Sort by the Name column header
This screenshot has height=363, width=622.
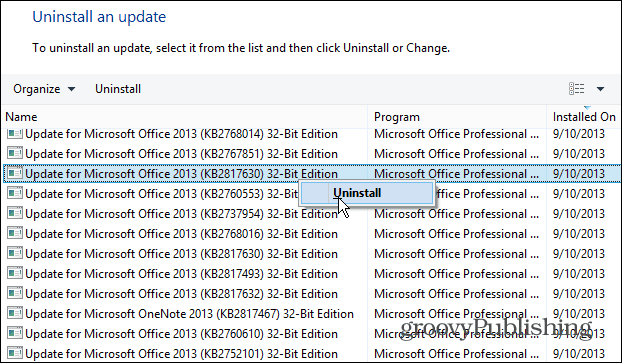click(21, 117)
